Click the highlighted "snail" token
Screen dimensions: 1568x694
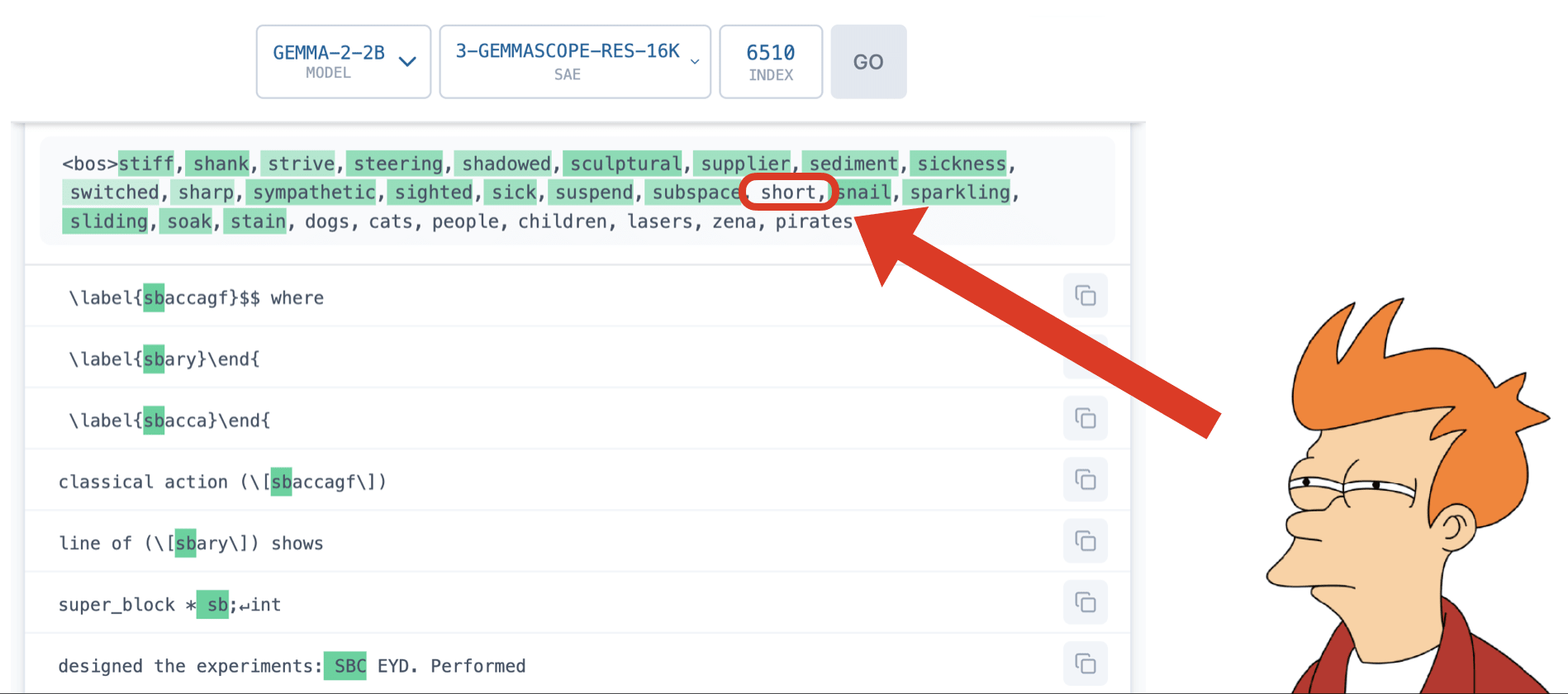coord(865,193)
